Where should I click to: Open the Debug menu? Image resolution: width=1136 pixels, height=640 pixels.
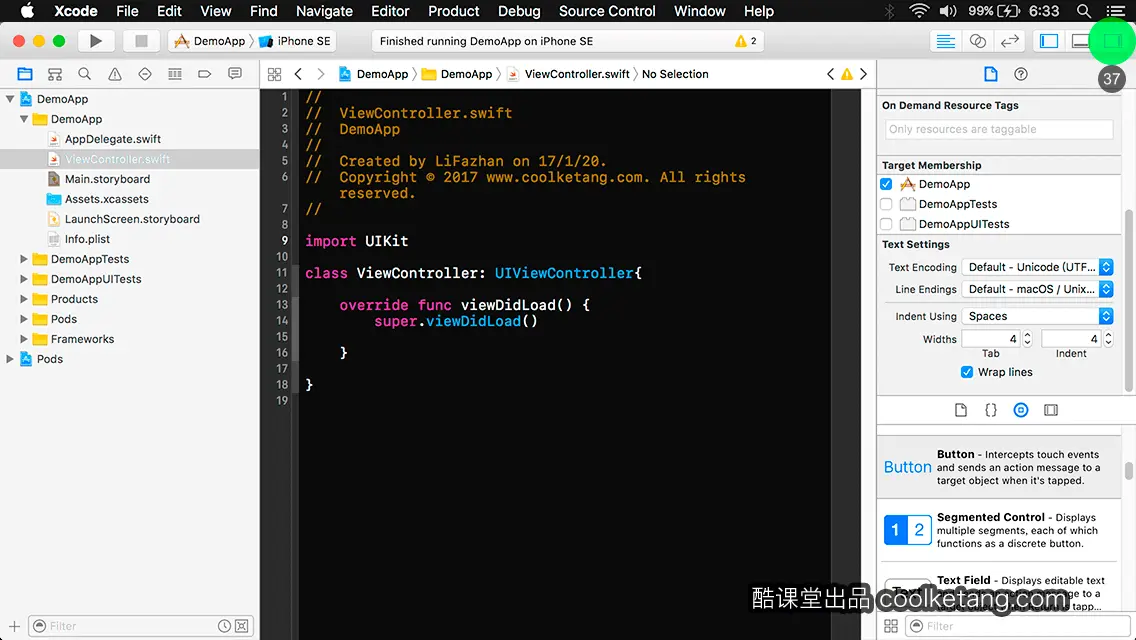point(519,11)
